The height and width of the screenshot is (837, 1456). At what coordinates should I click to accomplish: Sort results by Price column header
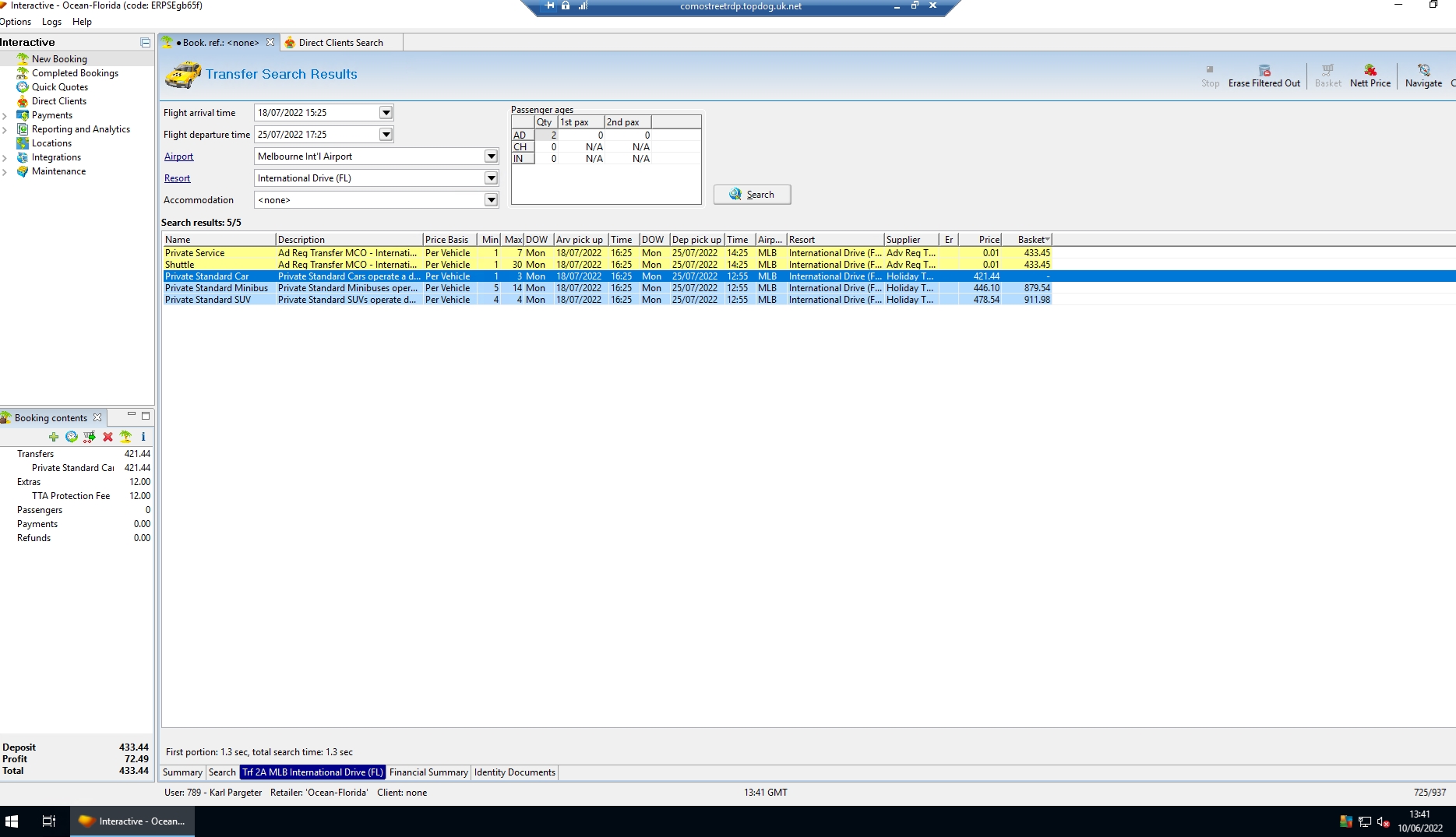click(x=980, y=240)
